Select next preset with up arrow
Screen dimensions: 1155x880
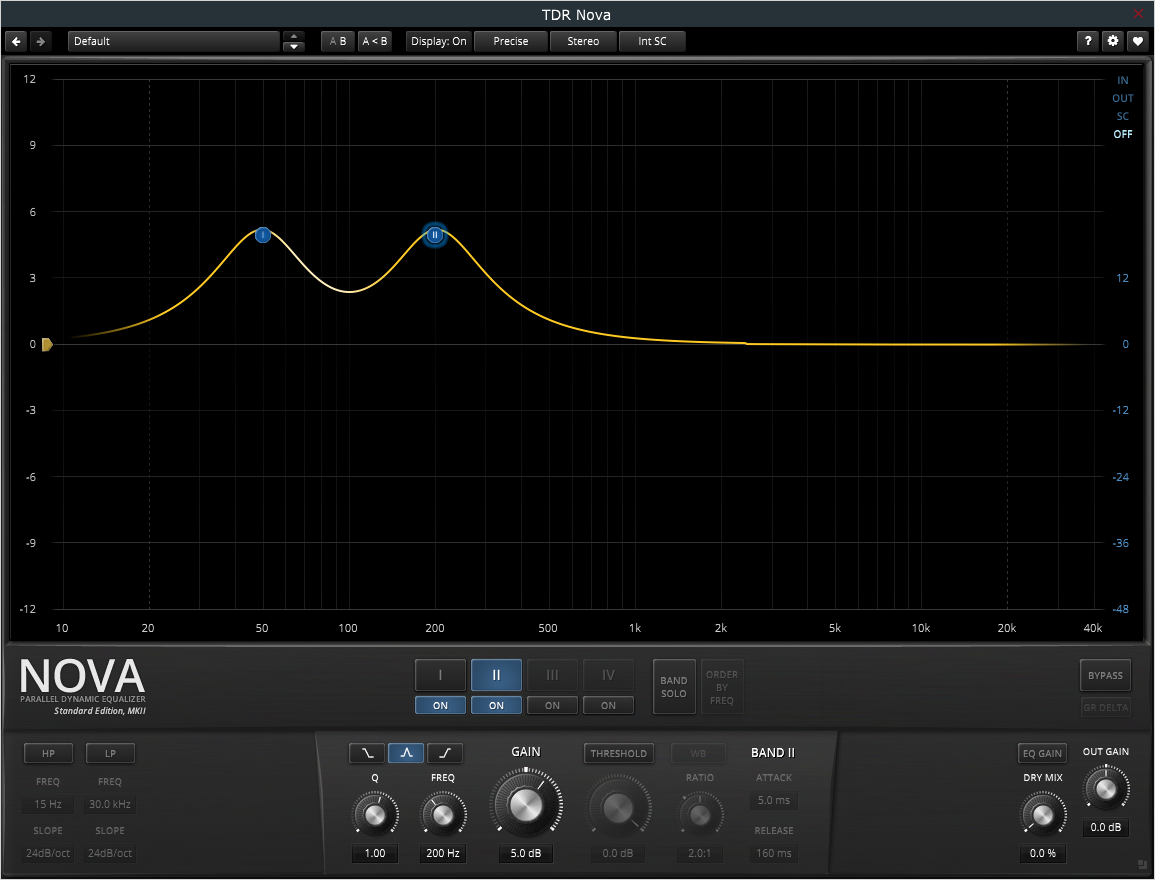(293, 36)
